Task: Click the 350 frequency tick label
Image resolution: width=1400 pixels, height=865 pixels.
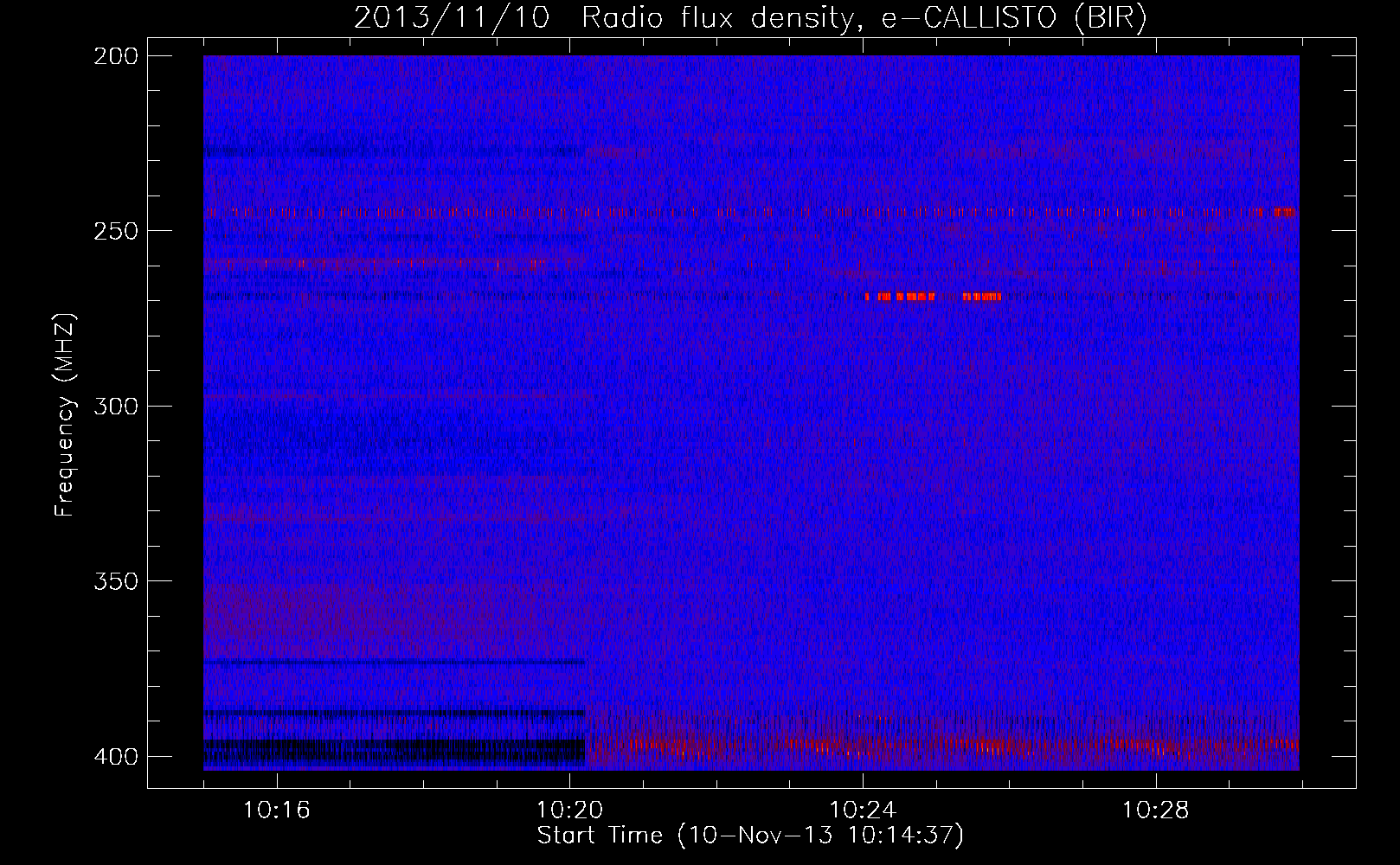Action: (x=115, y=580)
